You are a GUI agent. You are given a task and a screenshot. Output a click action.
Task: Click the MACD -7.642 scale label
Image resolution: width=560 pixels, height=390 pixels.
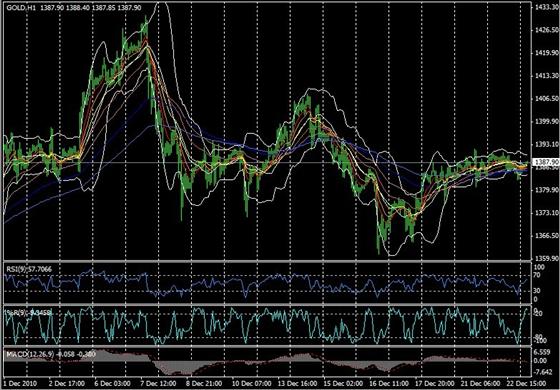pyautogui.click(x=543, y=372)
